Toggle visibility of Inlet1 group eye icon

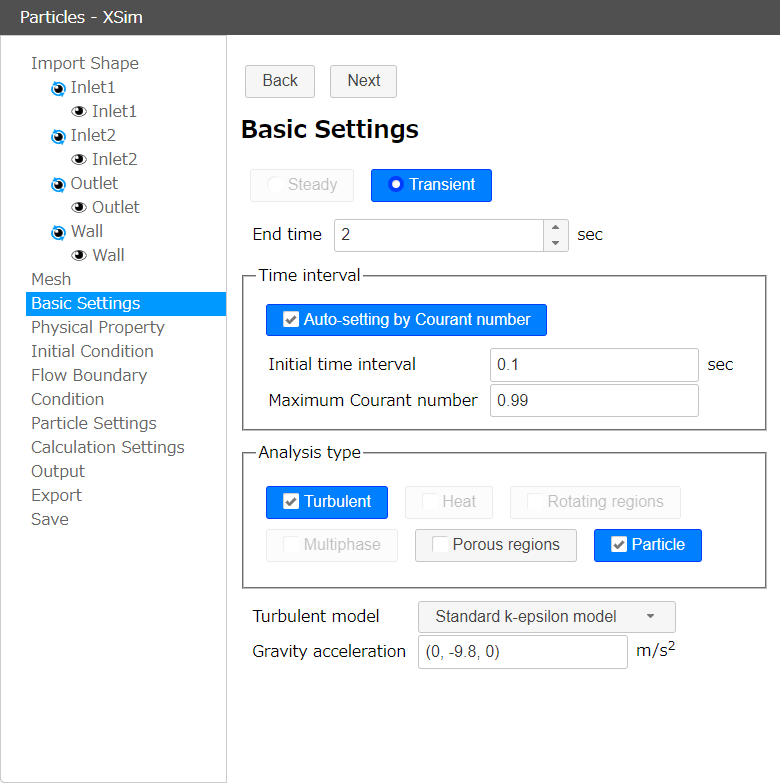tap(58, 88)
